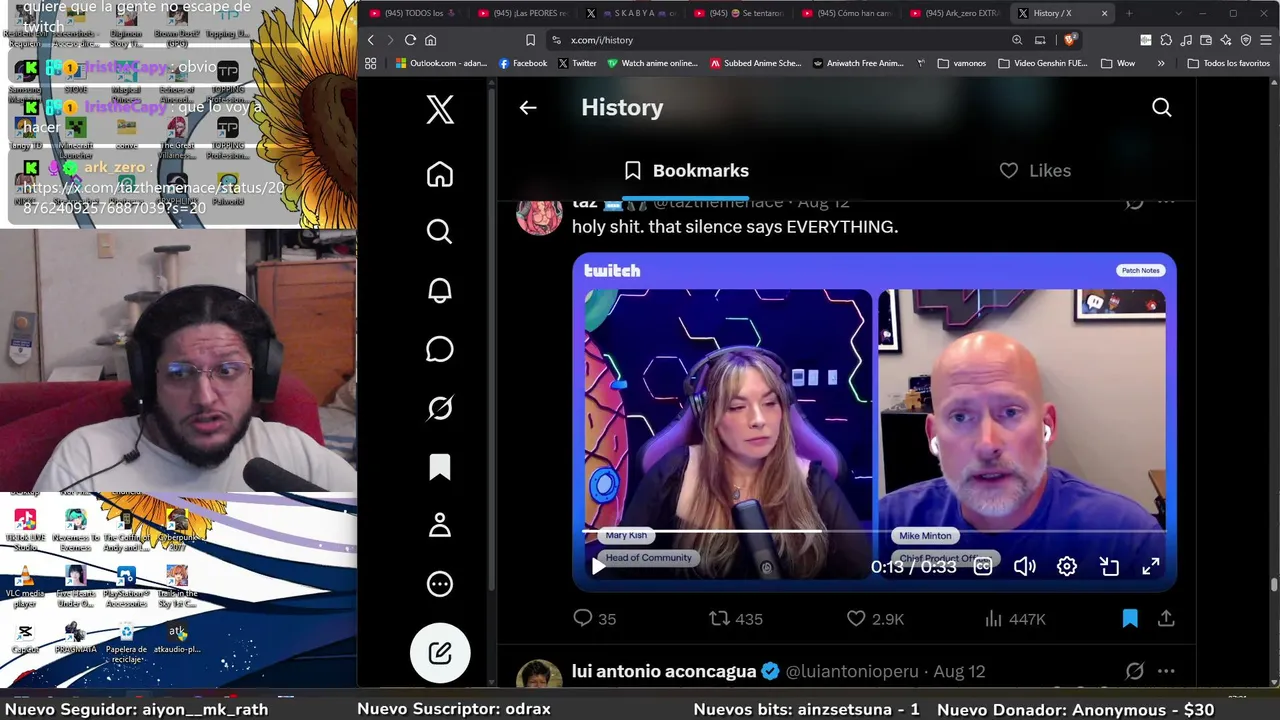This screenshot has width=1280, height=720.
Task: Open Bookmarks from the X sidebar
Action: pos(440,467)
